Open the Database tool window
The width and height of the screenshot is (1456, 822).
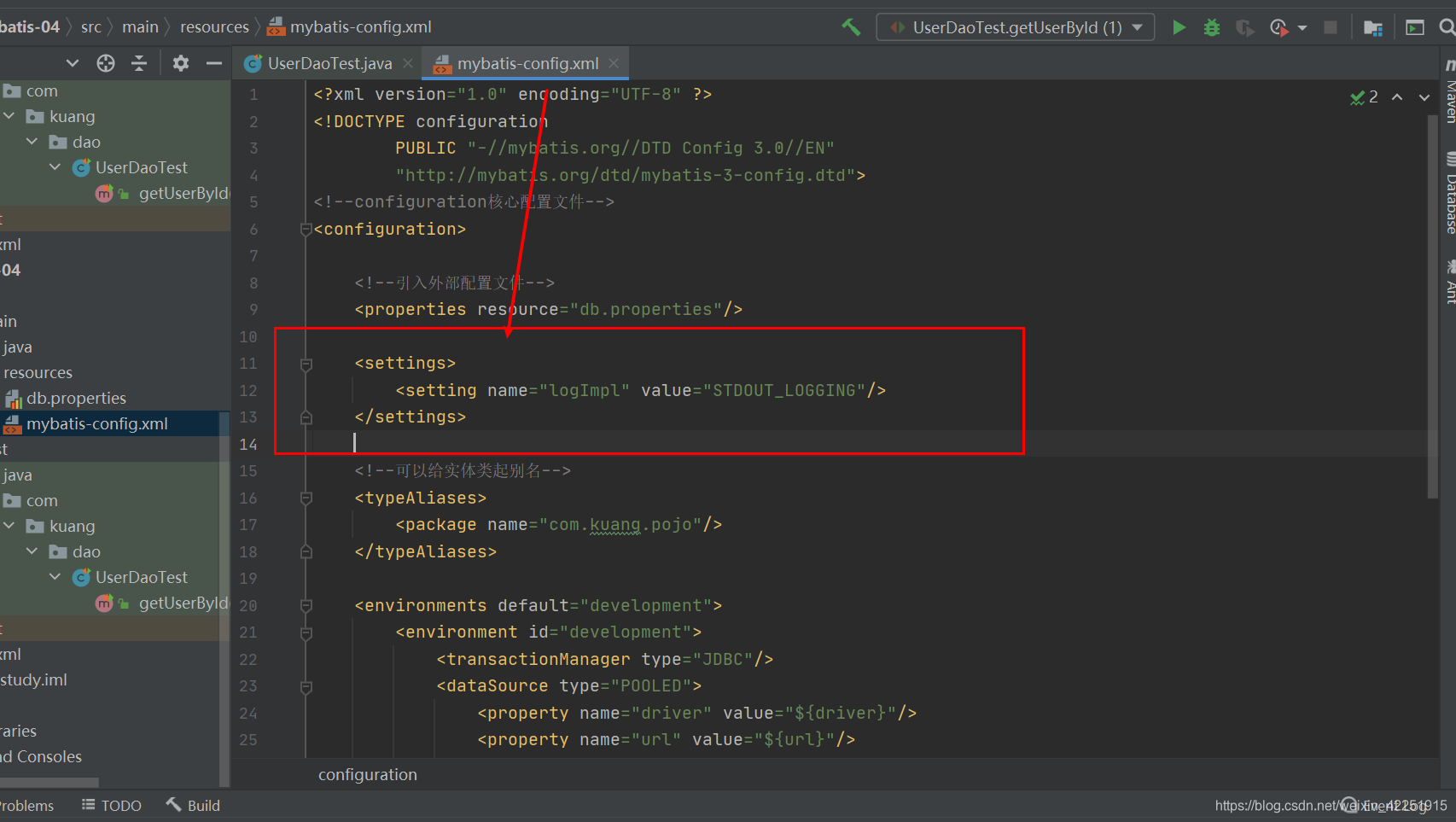coord(1448,192)
